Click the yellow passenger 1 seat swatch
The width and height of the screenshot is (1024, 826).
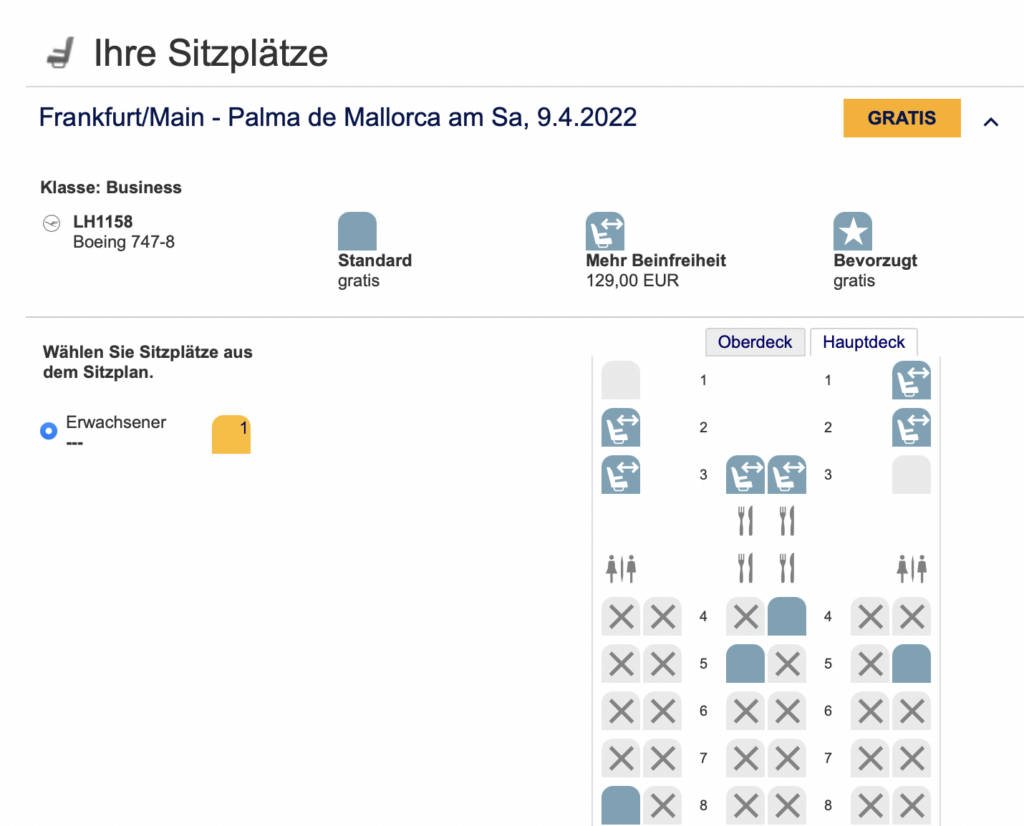click(x=231, y=435)
